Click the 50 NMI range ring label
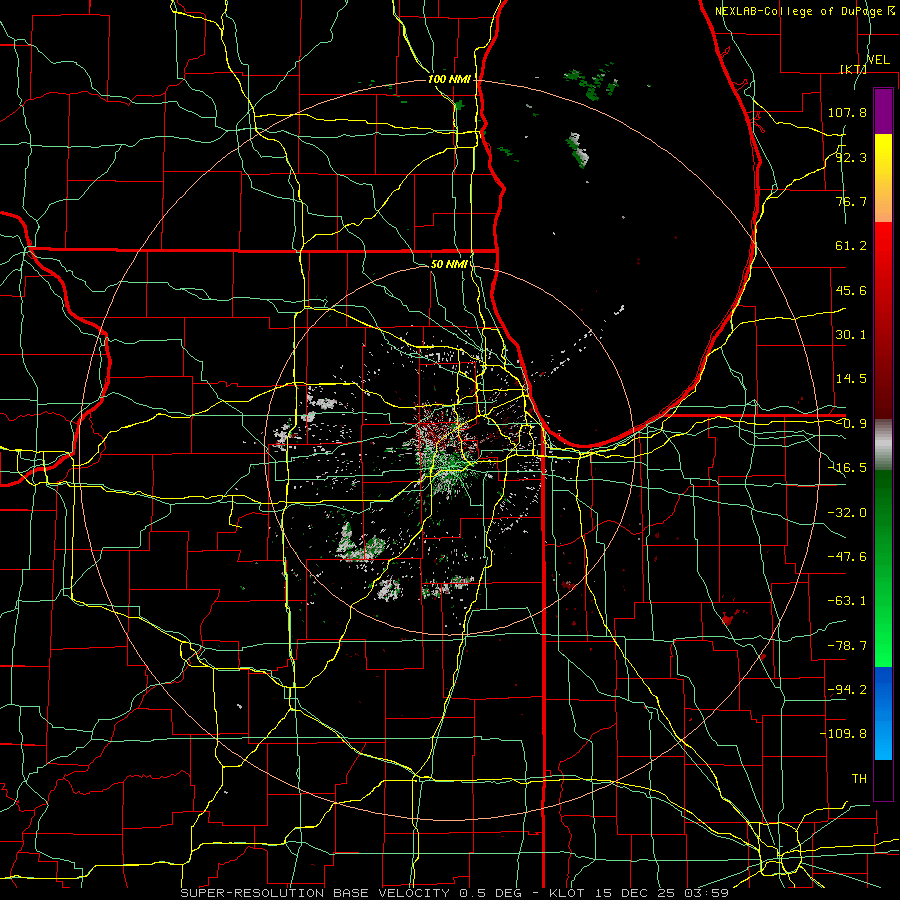900x900 pixels. point(449,265)
